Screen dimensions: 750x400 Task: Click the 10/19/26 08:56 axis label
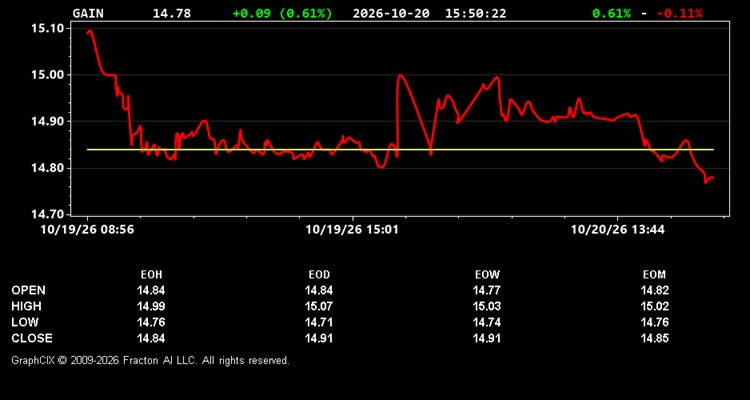87,230
